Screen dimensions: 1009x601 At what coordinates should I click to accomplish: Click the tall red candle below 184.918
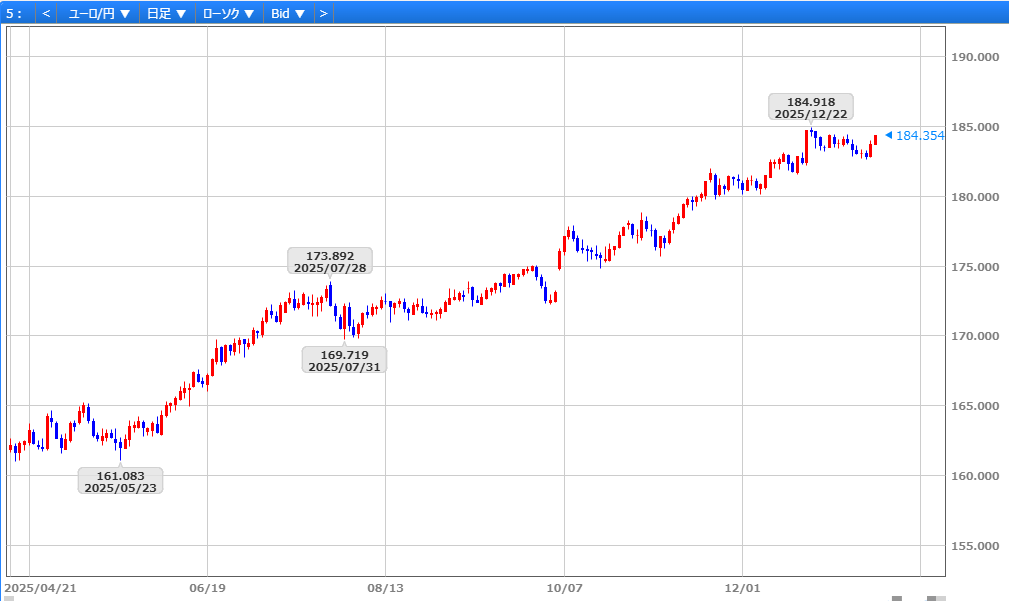pyautogui.click(x=806, y=146)
